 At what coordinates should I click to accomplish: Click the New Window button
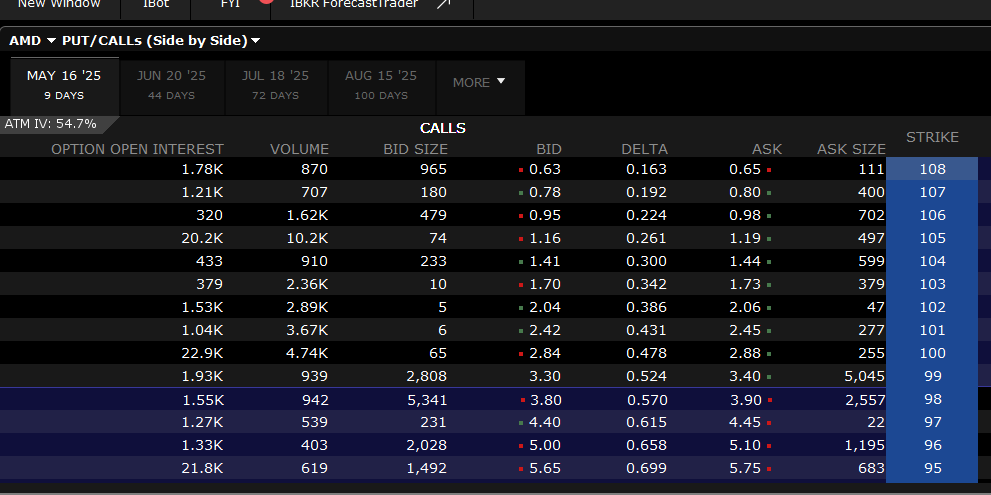[x=59, y=4]
